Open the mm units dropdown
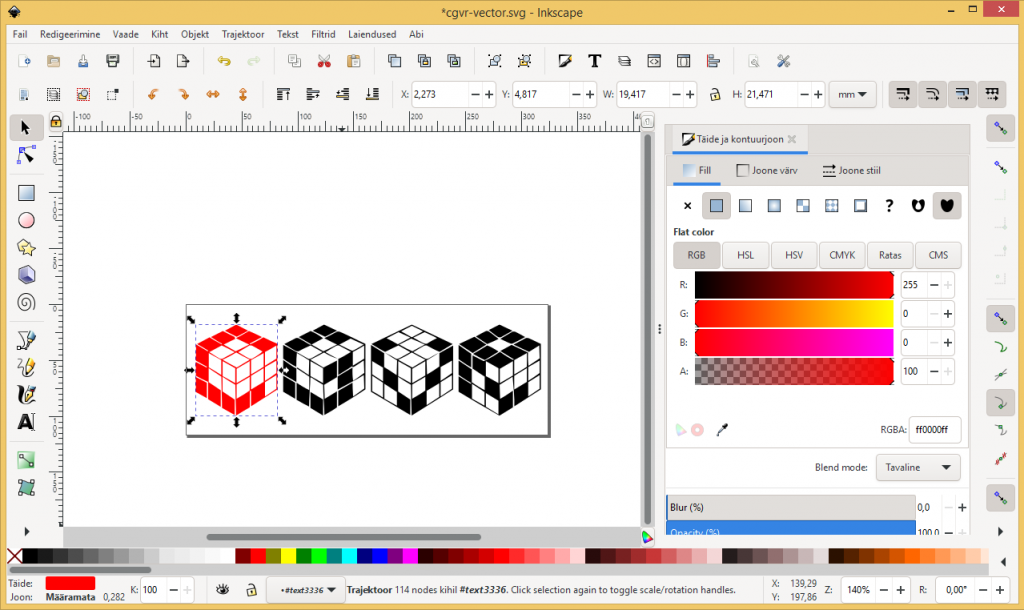This screenshot has width=1024, height=610. pyautogui.click(x=851, y=93)
